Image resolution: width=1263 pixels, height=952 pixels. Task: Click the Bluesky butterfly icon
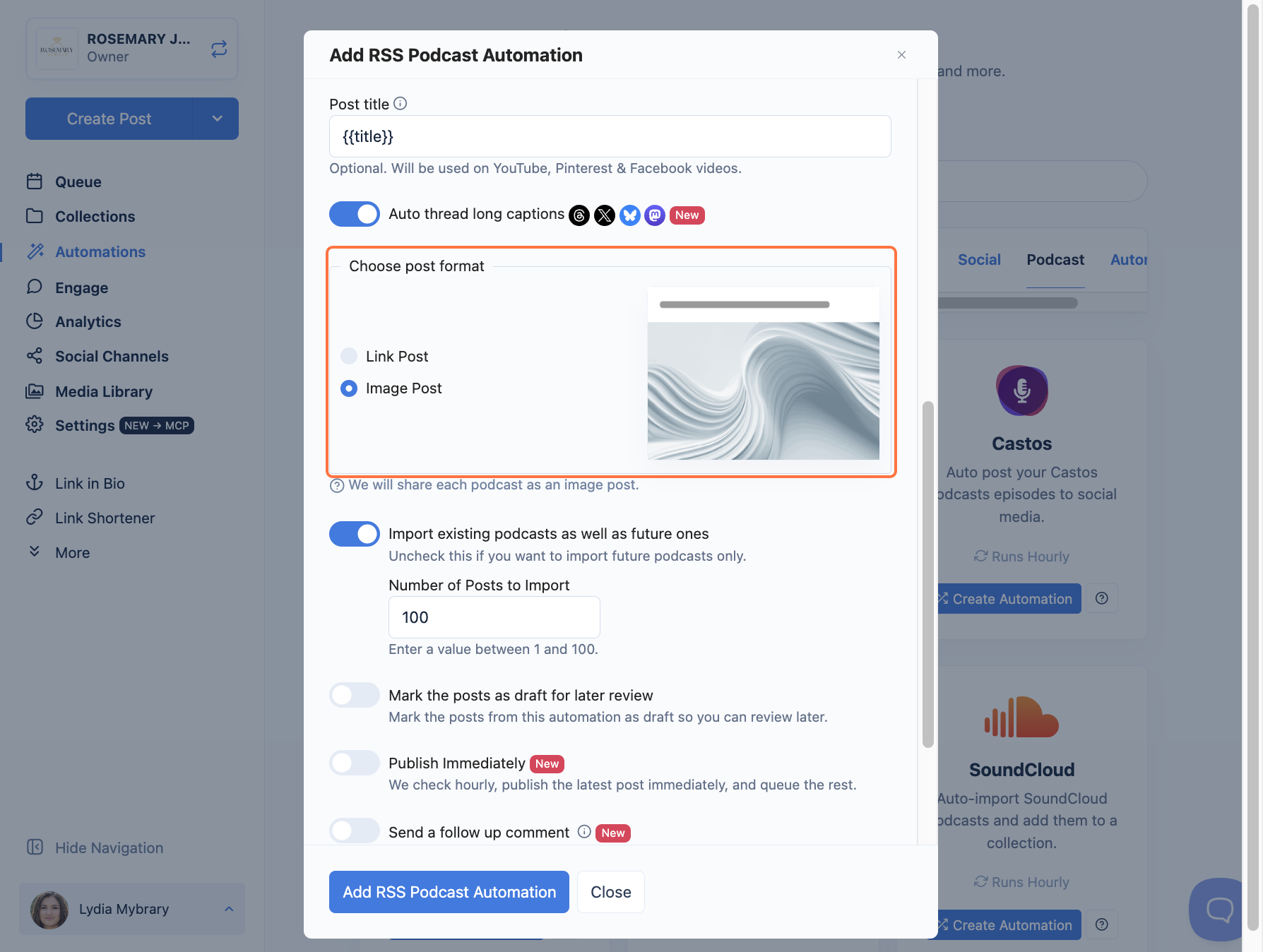(x=630, y=215)
